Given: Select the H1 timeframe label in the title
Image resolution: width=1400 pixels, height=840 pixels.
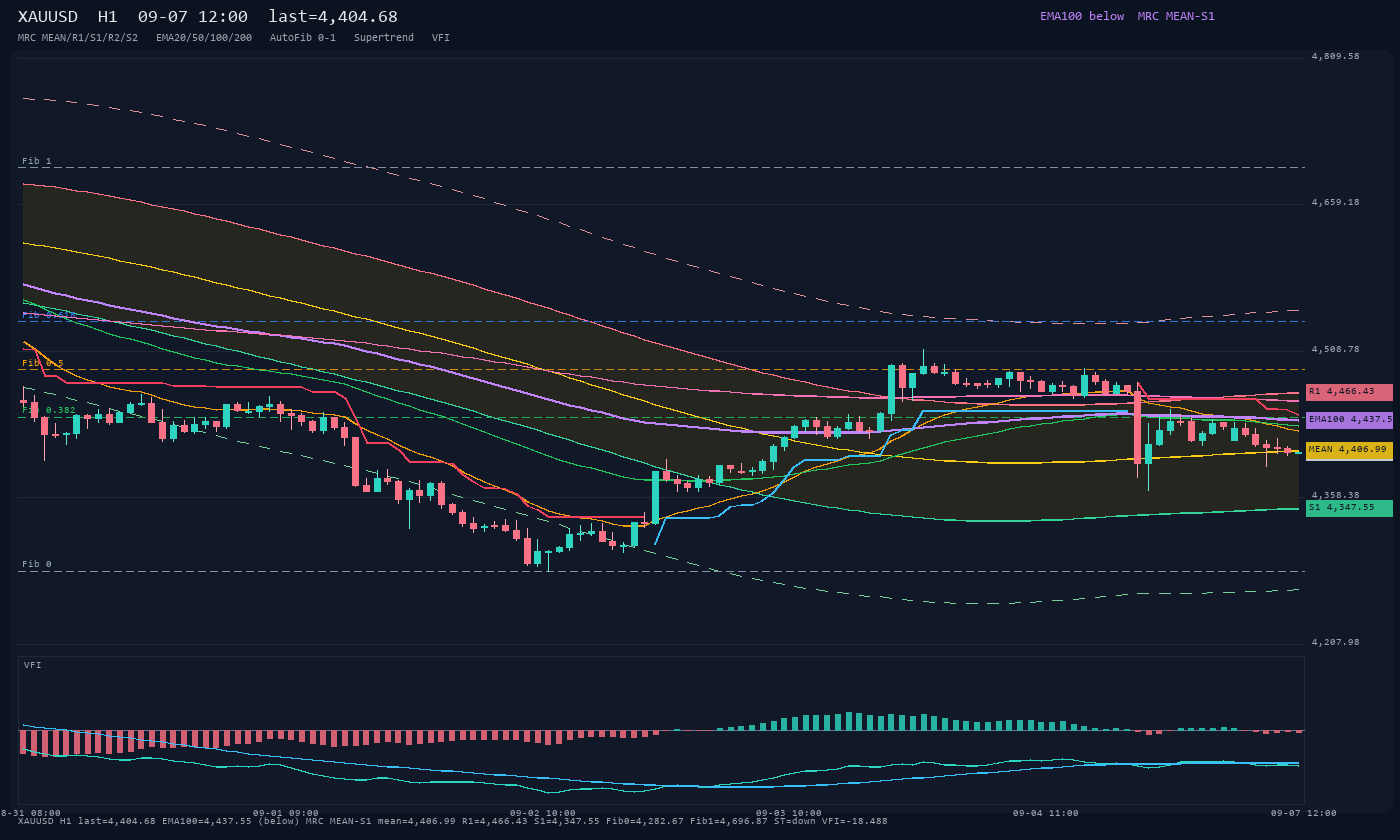Looking at the screenshot, I should point(108,17).
